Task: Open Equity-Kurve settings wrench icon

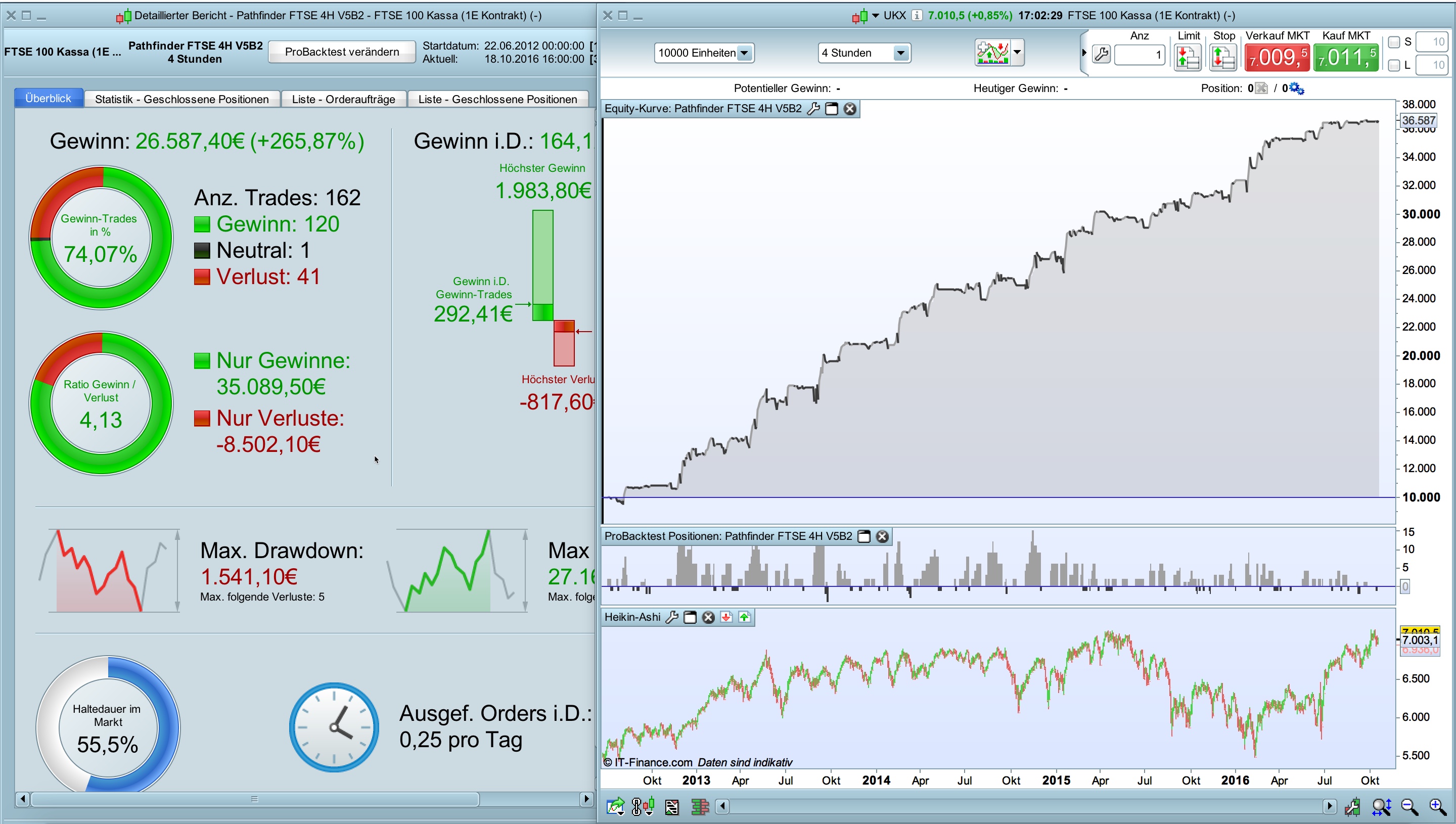Action: (813, 109)
